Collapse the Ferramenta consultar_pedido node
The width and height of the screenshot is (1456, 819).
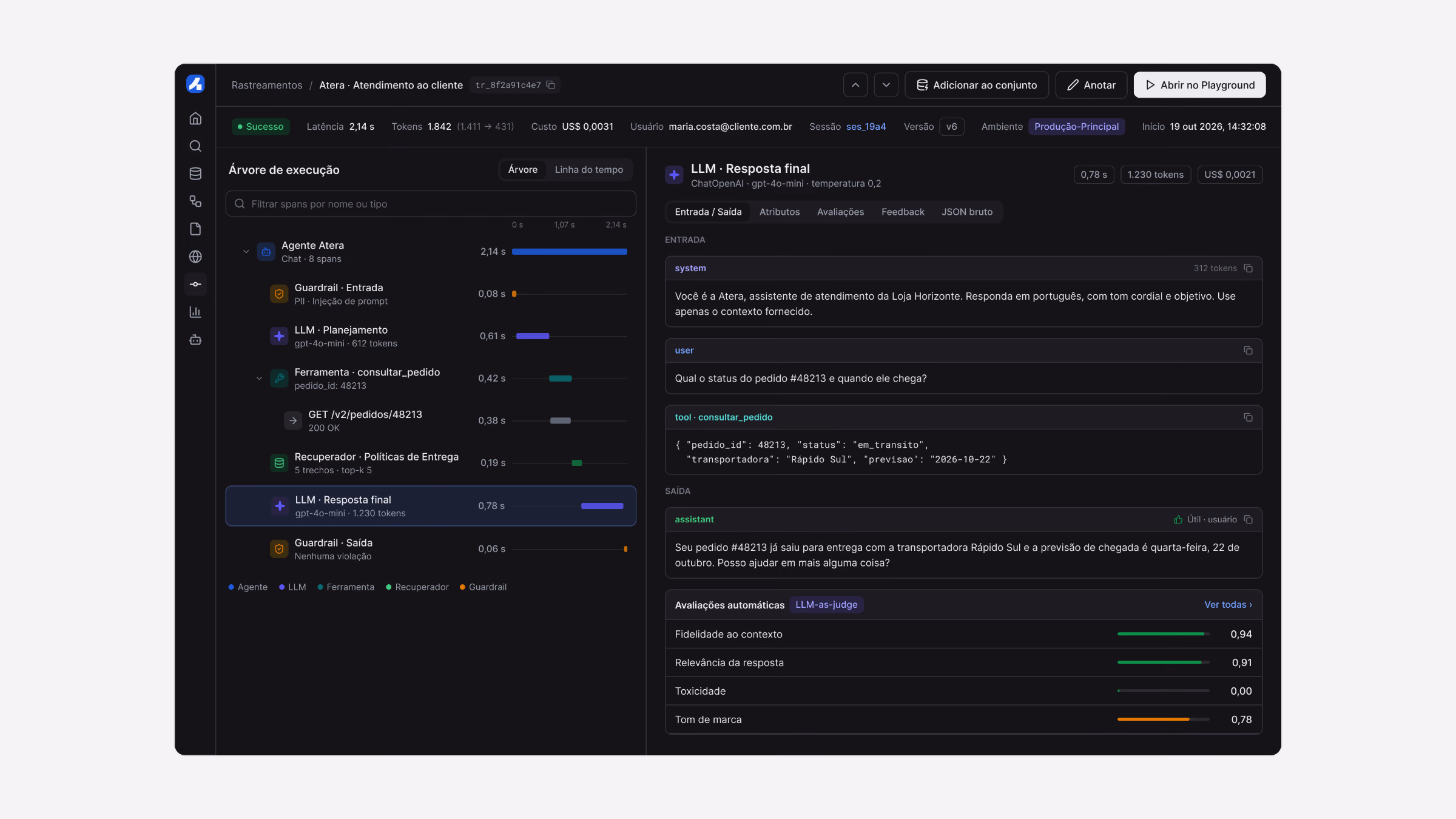259,379
